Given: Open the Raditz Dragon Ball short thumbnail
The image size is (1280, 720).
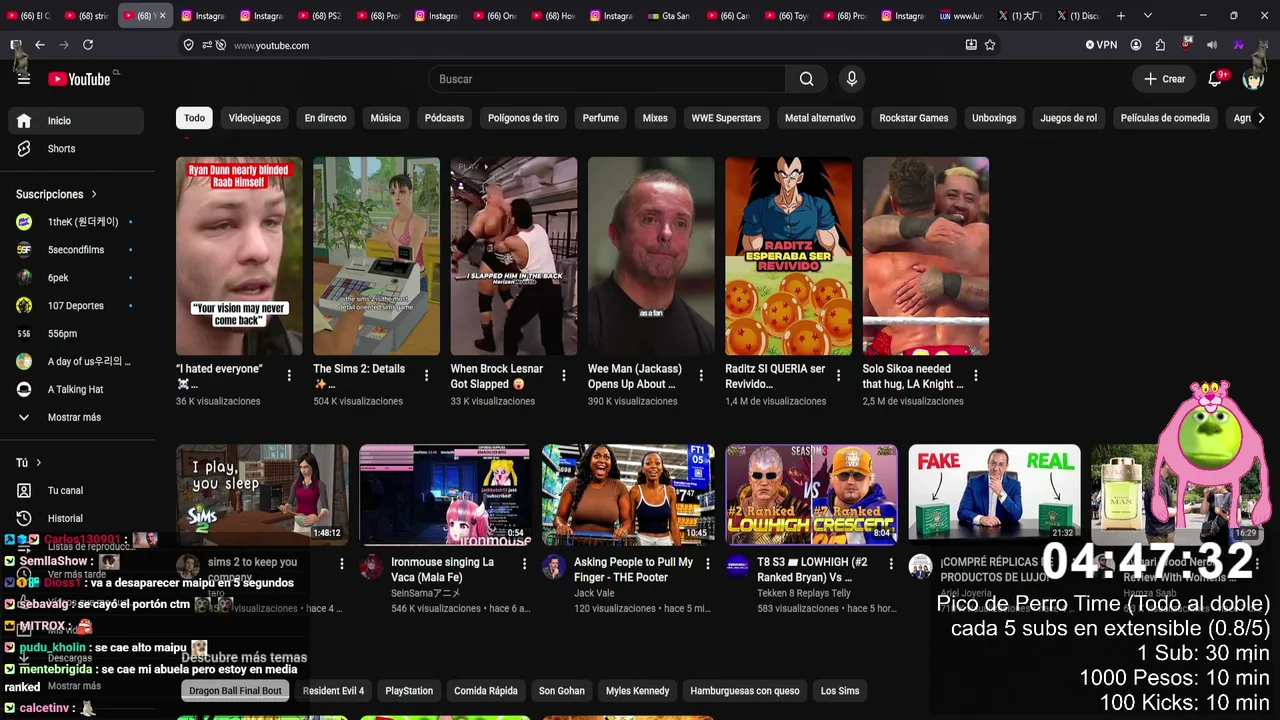Looking at the screenshot, I should 788,256.
